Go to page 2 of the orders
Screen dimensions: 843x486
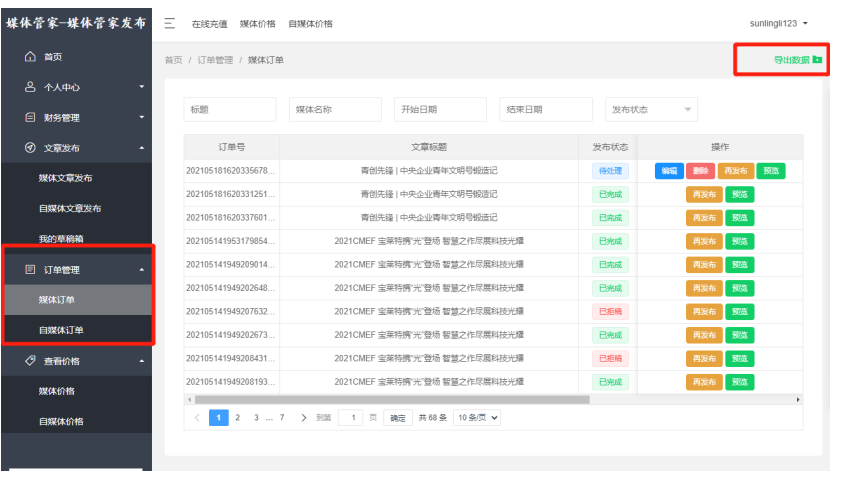point(237,418)
